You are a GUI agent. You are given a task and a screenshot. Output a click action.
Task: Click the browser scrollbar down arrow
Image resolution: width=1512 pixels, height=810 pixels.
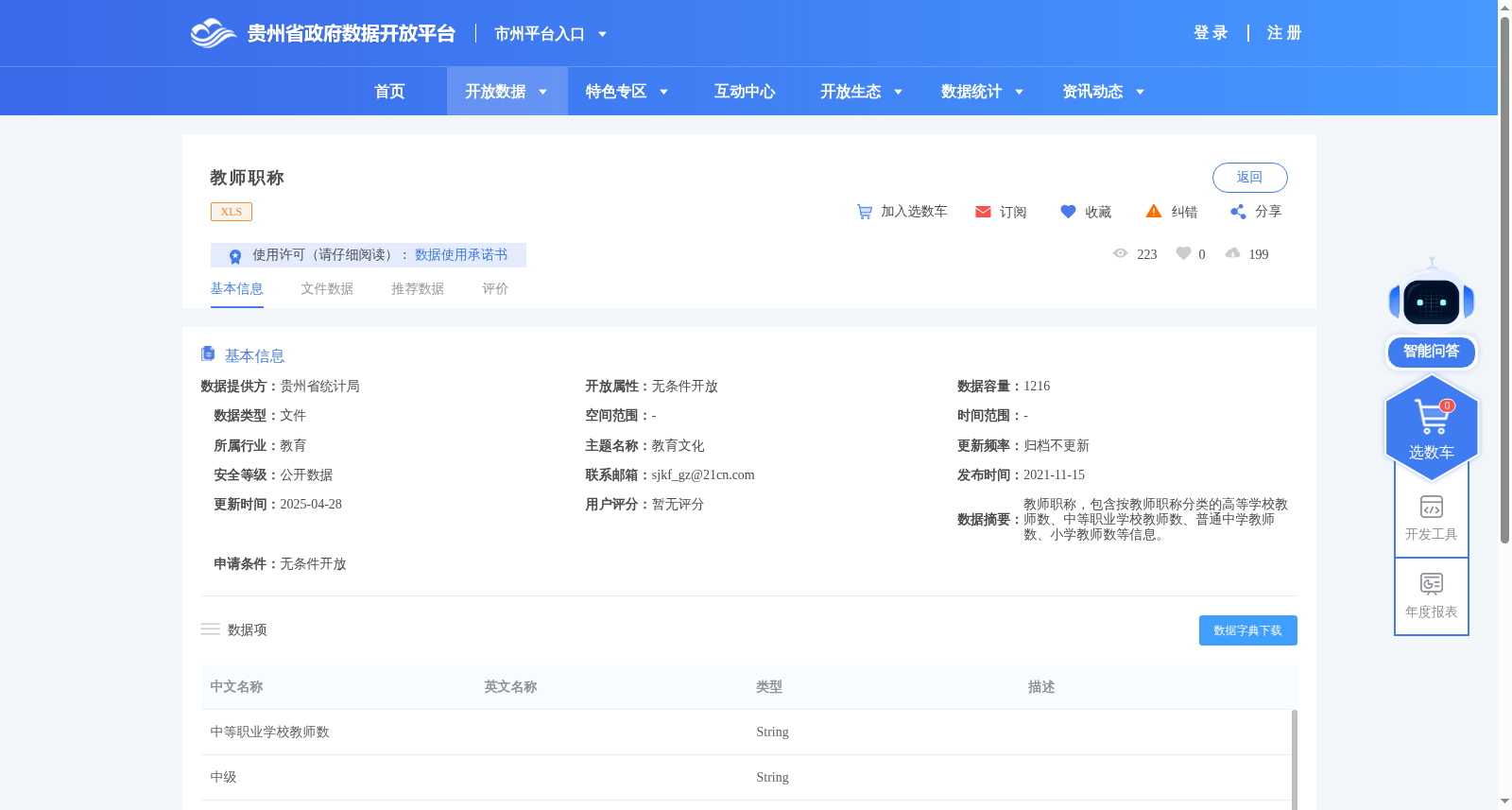click(1504, 801)
